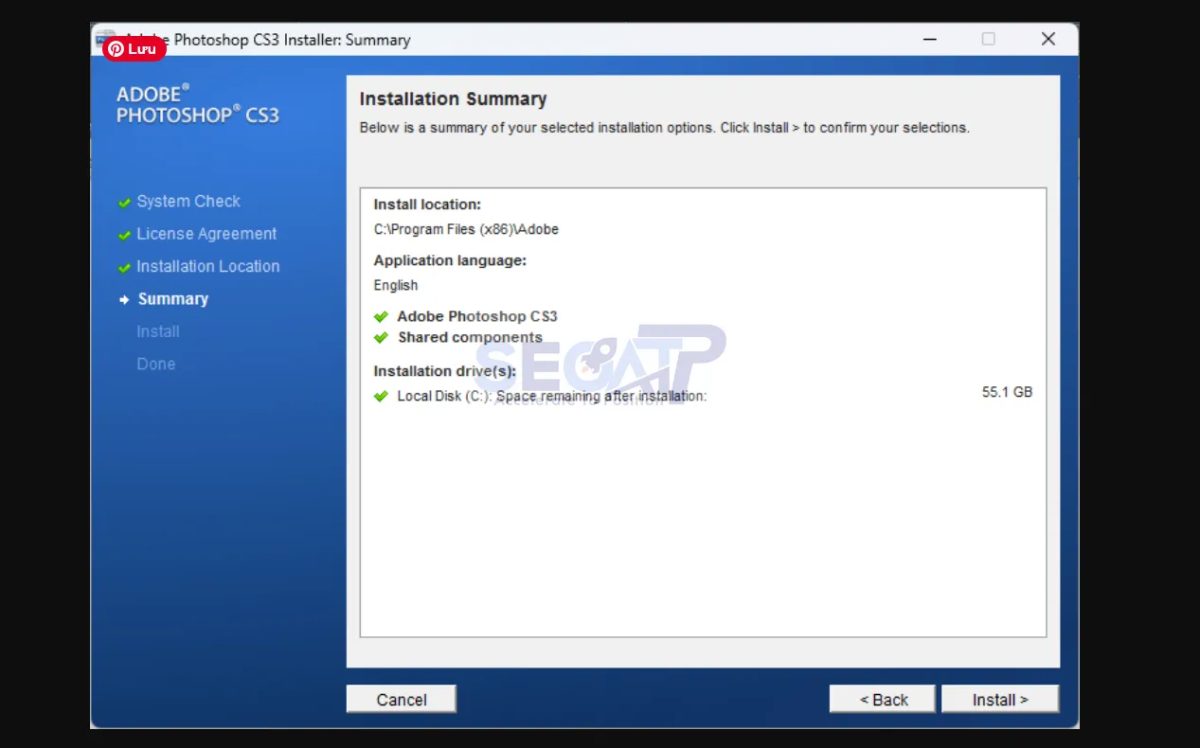Click the green checkmark beside Installation Location
The image size is (1200, 748).
click(x=124, y=268)
